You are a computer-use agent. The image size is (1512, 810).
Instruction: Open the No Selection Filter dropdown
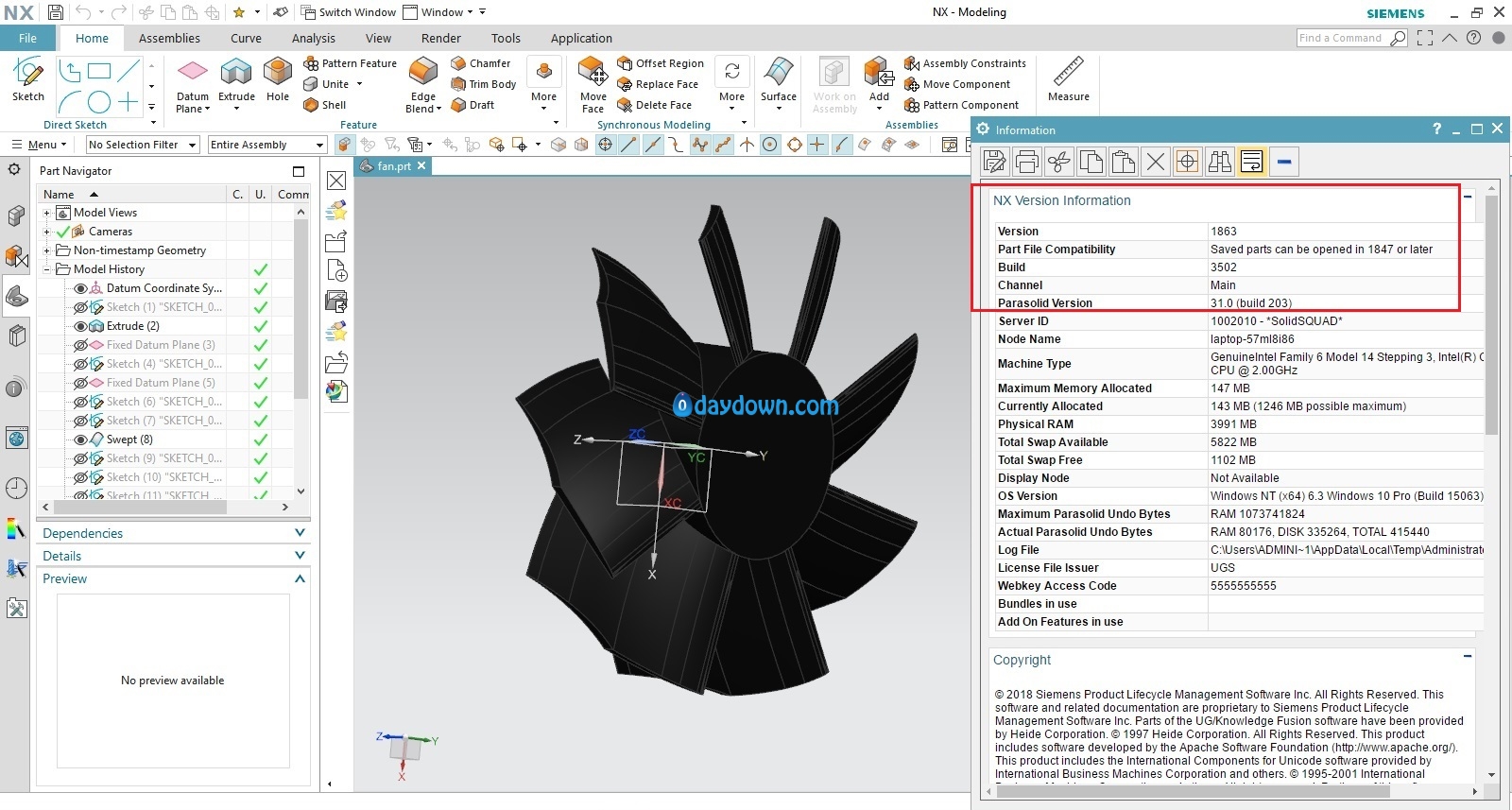[x=142, y=145]
